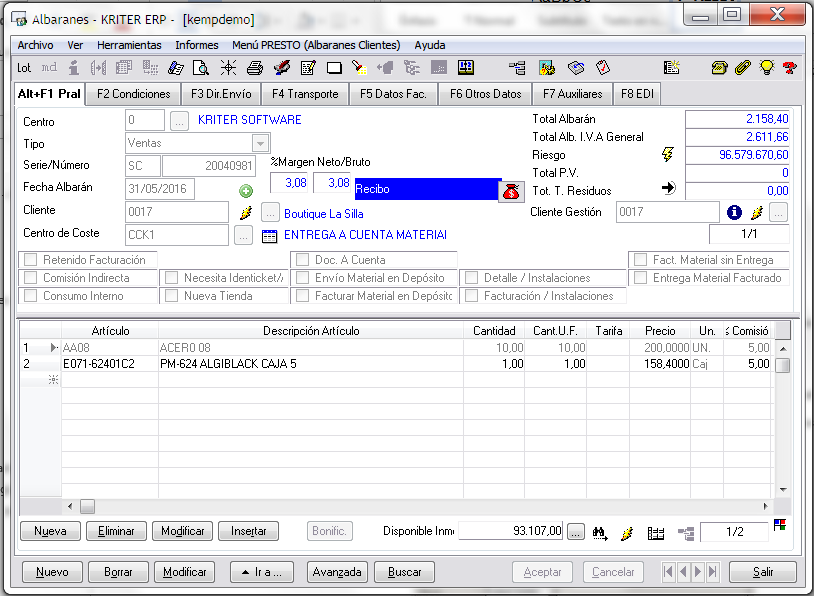This screenshot has width=814, height=596.
Task: Click the black and yellow panel toolbar icon
Action: click(466, 67)
